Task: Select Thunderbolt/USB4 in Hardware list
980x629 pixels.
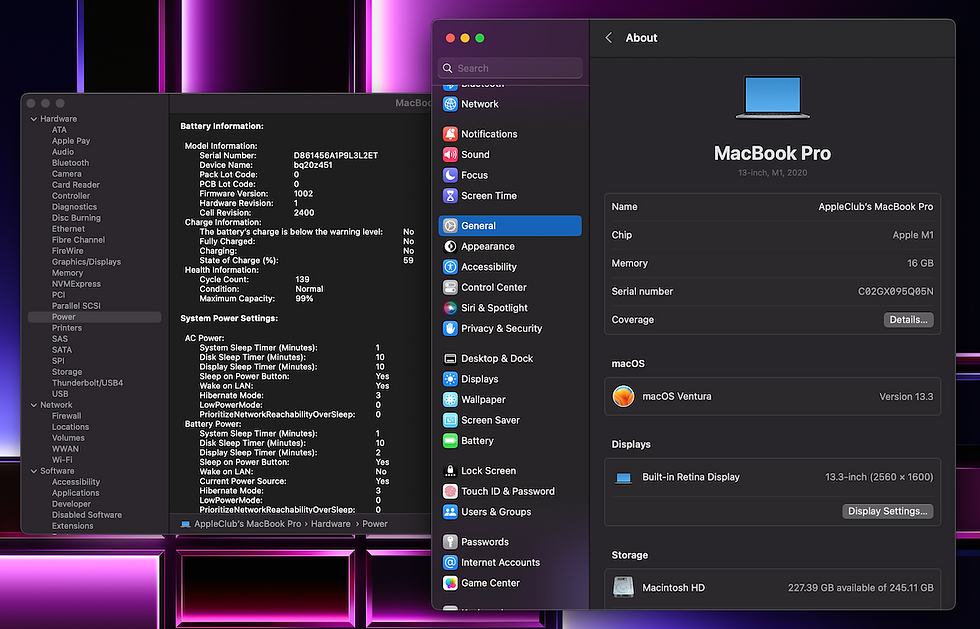Action: 88,383
